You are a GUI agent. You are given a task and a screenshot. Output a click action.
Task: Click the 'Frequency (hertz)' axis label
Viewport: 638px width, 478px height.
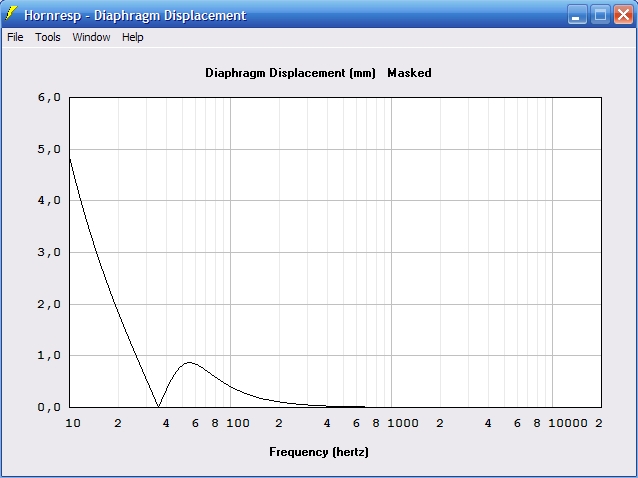pos(319,452)
